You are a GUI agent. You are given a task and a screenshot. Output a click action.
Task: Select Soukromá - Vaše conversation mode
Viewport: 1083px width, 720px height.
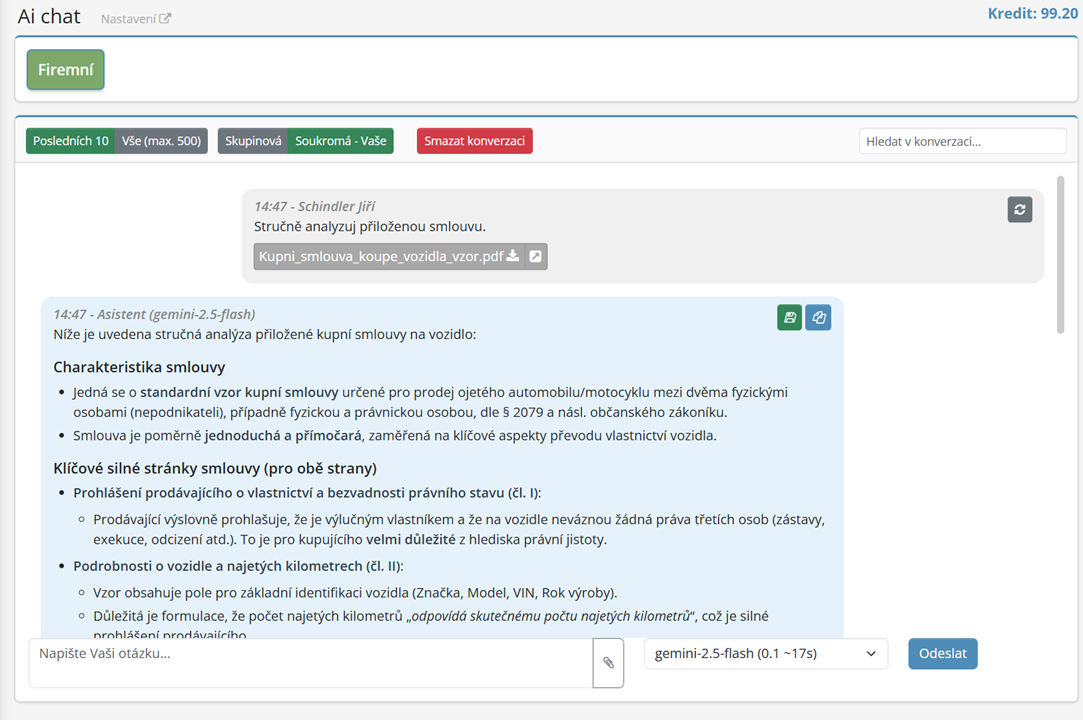340,141
